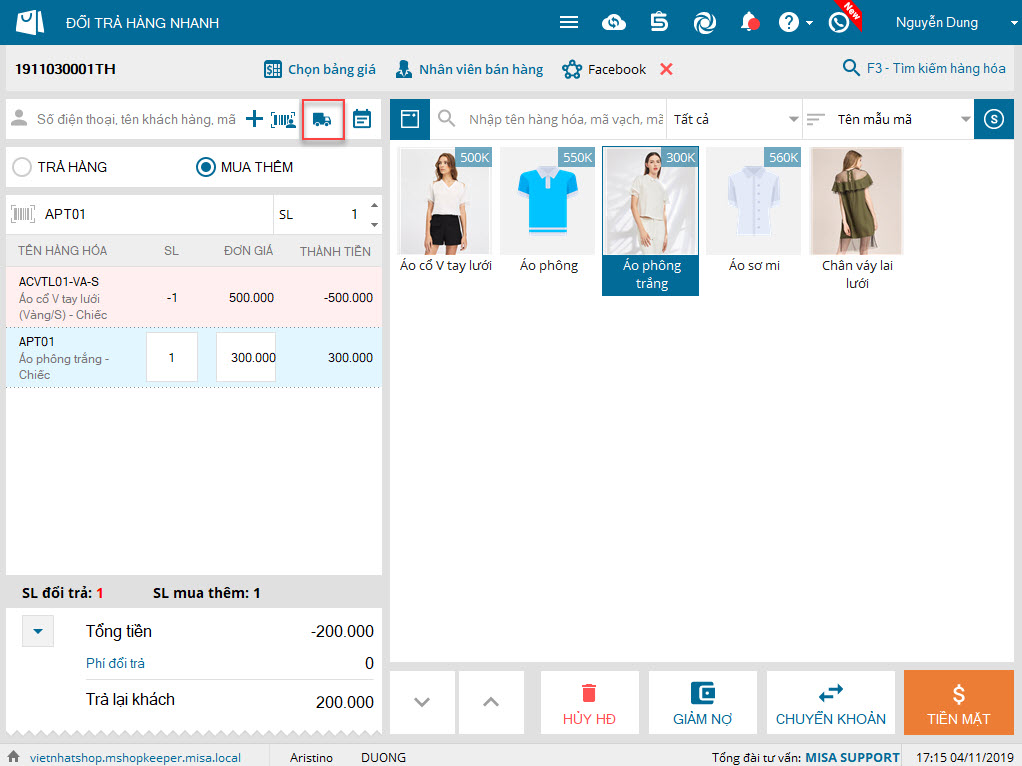Decrease SL quantity with down arrow
The image size is (1022, 766).
click(374, 224)
